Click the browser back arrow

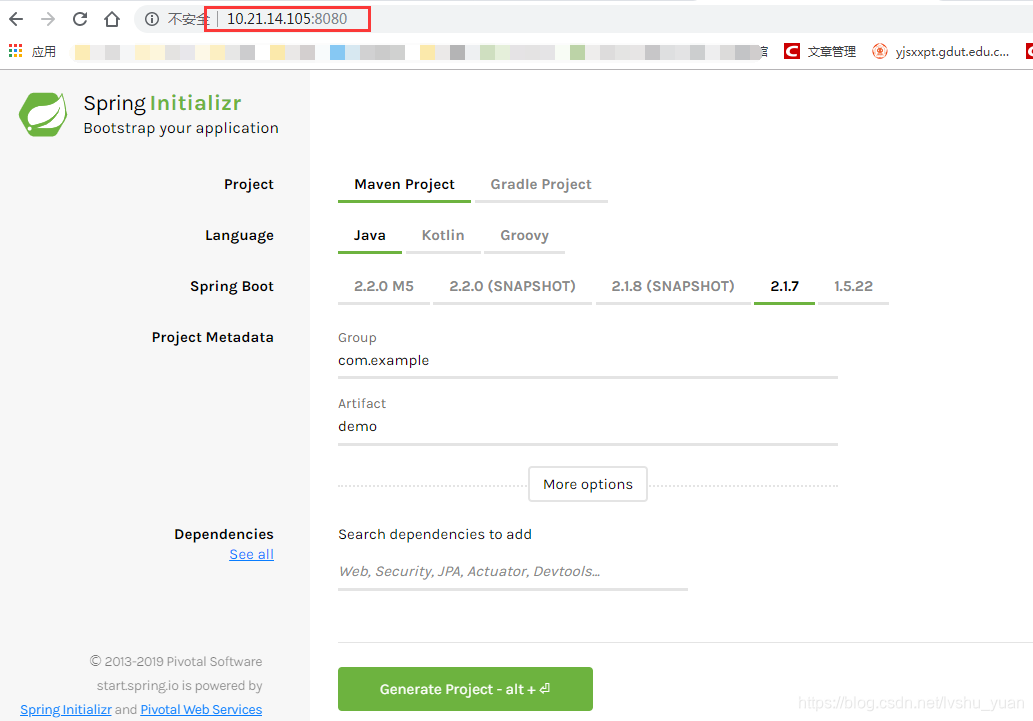(16, 19)
